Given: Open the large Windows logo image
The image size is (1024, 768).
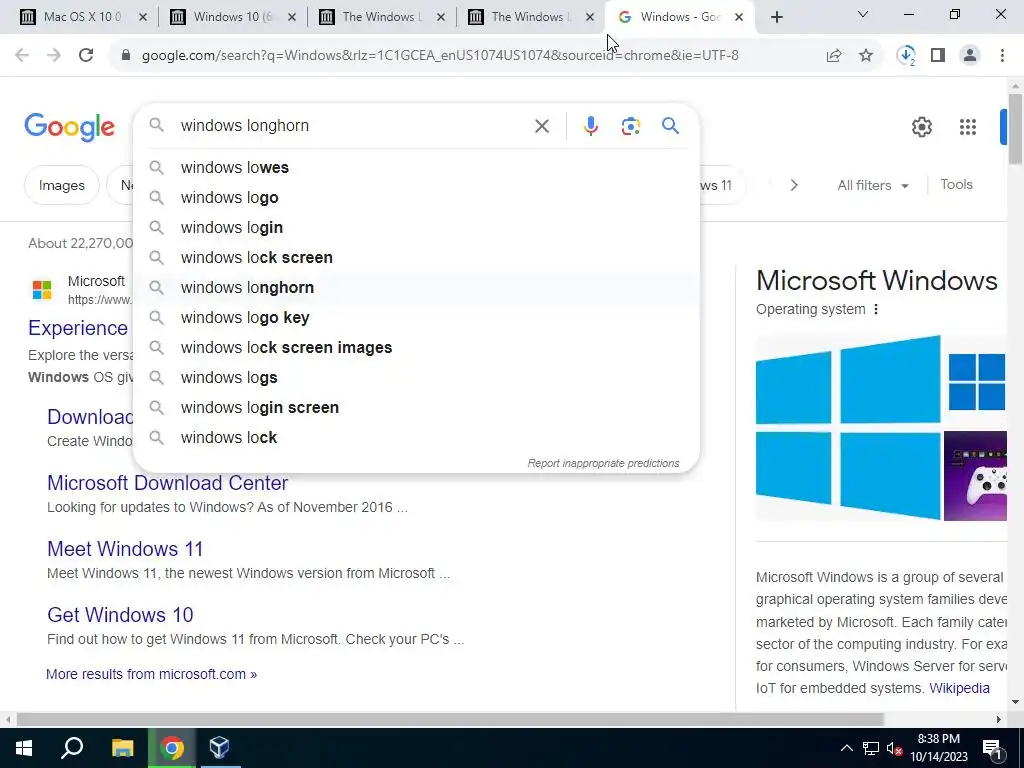Looking at the screenshot, I should coord(848,428).
